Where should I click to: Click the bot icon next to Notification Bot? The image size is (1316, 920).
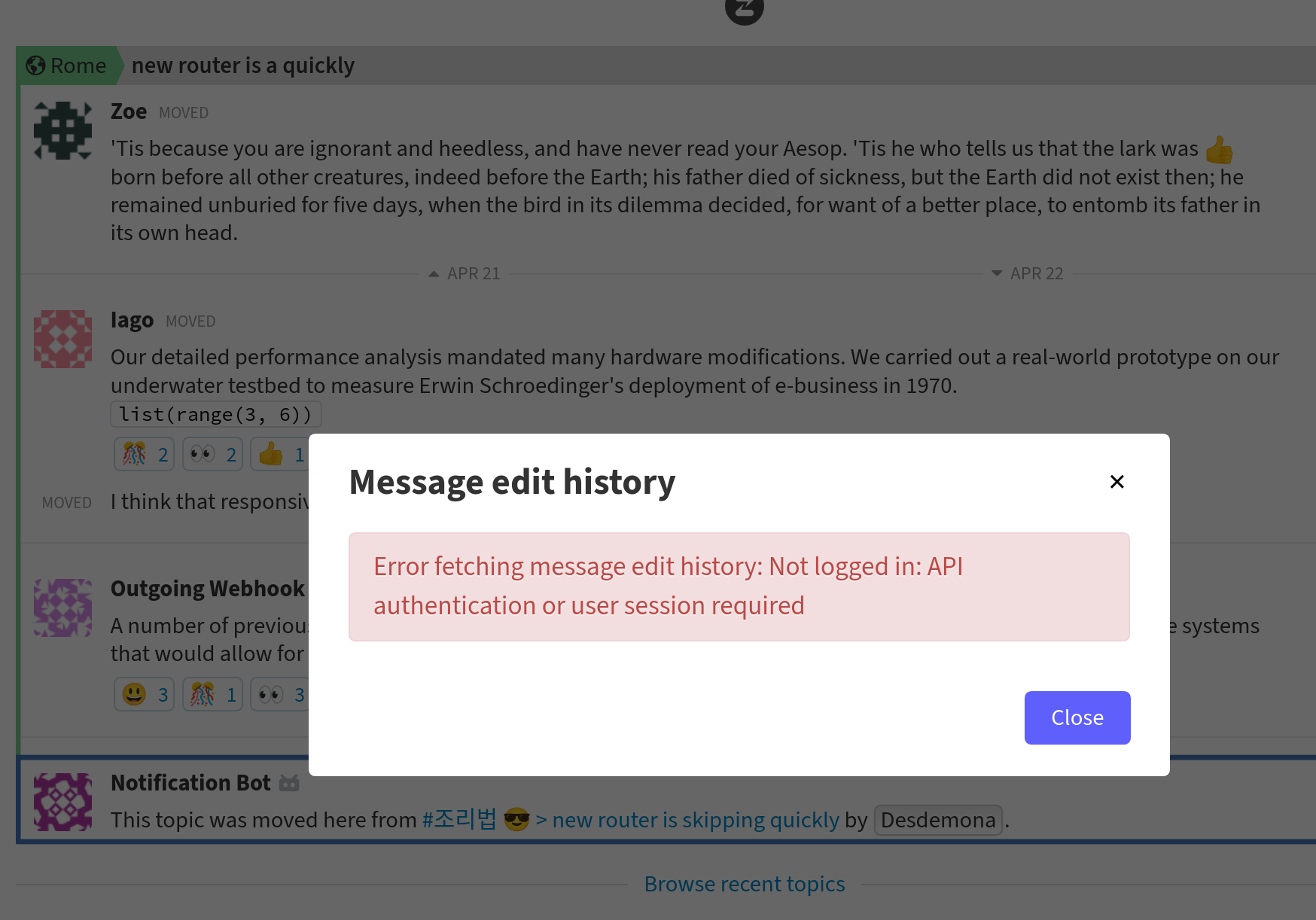(288, 782)
